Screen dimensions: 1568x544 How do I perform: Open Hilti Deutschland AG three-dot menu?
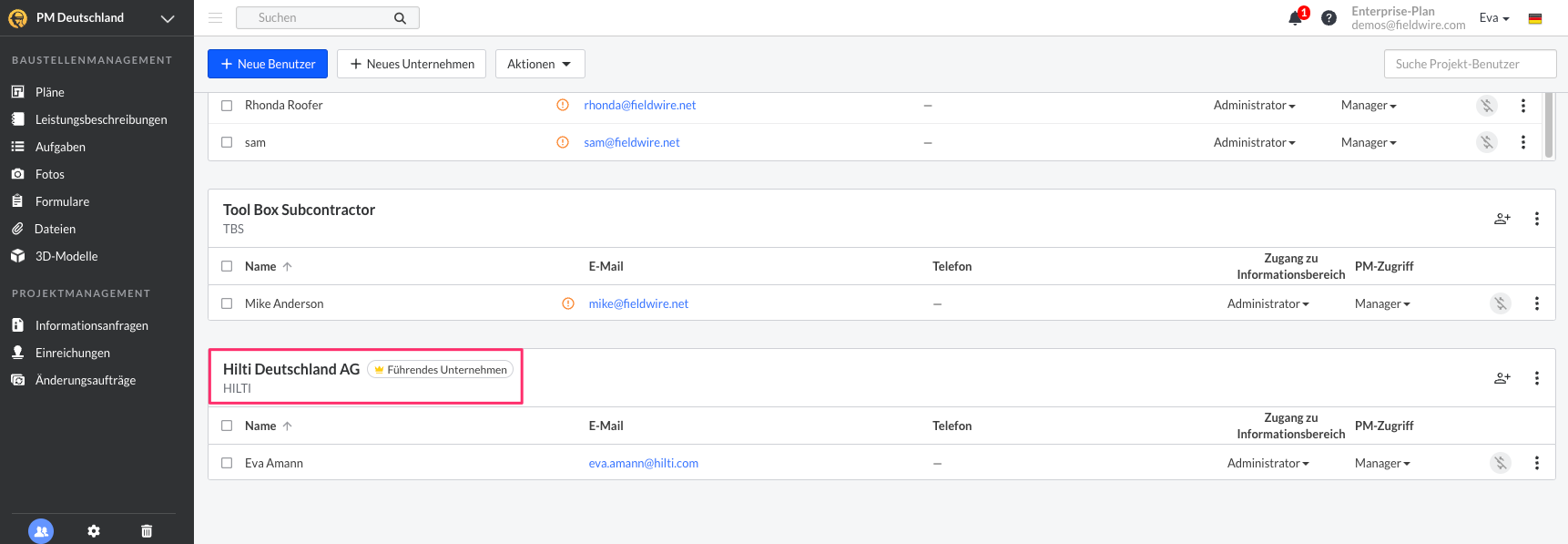click(1537, 378)
